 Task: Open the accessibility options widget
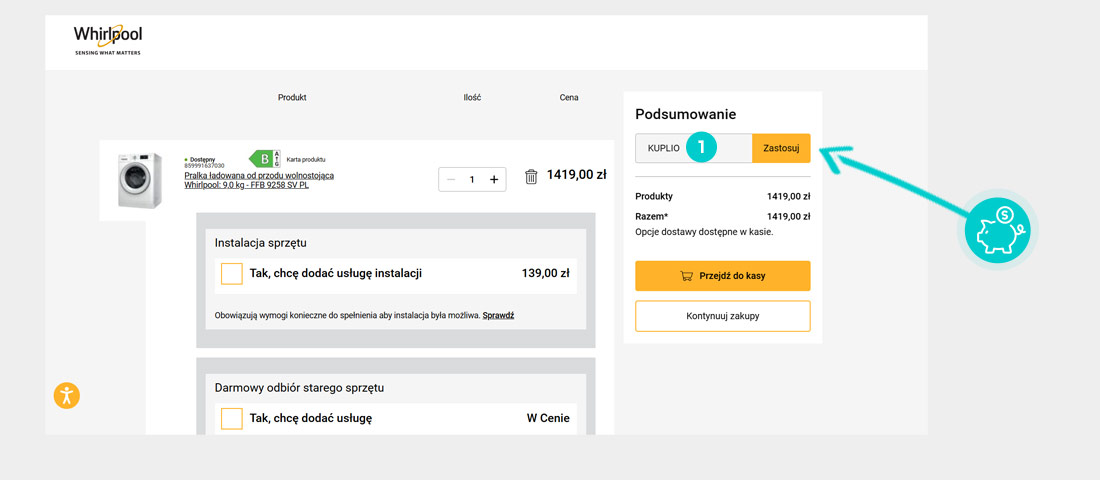point(67,395)
